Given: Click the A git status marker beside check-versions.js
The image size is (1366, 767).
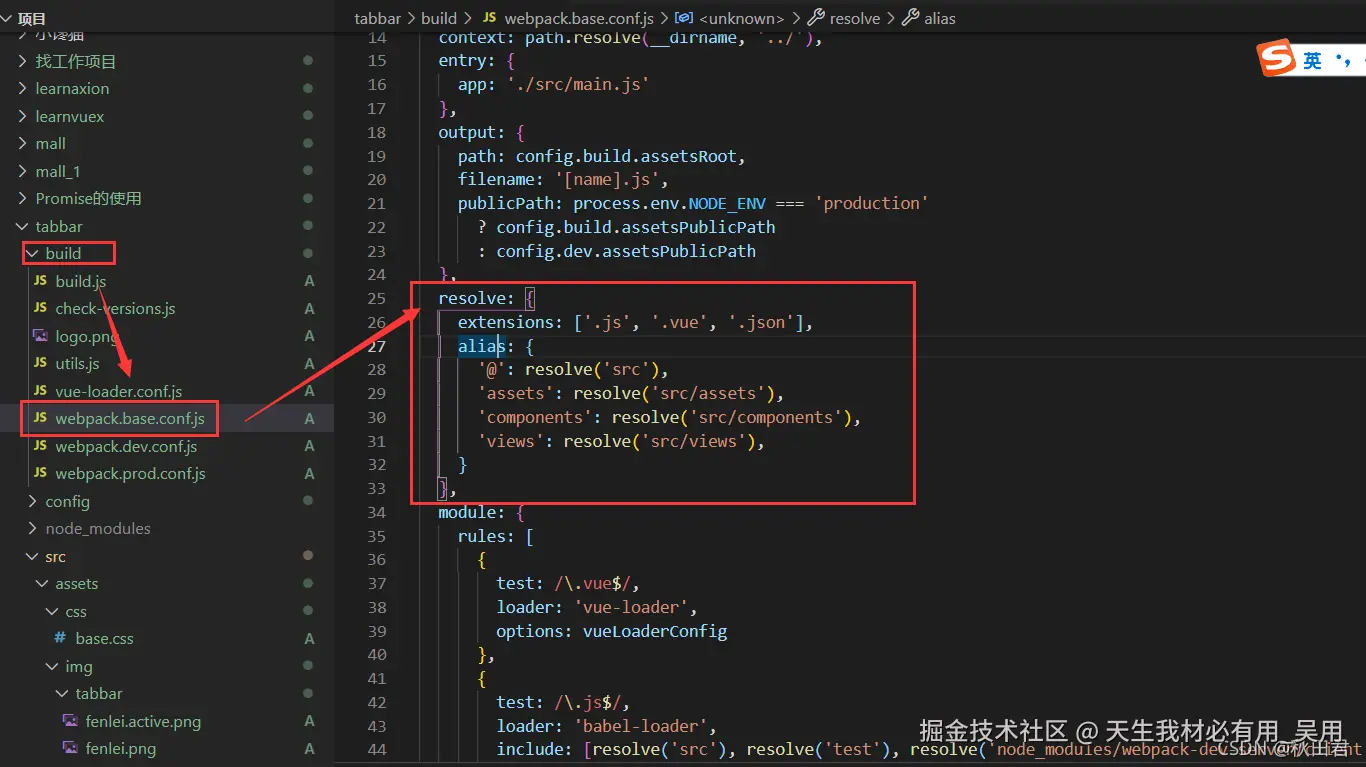Looking at the screenshot, I should 308,308.
